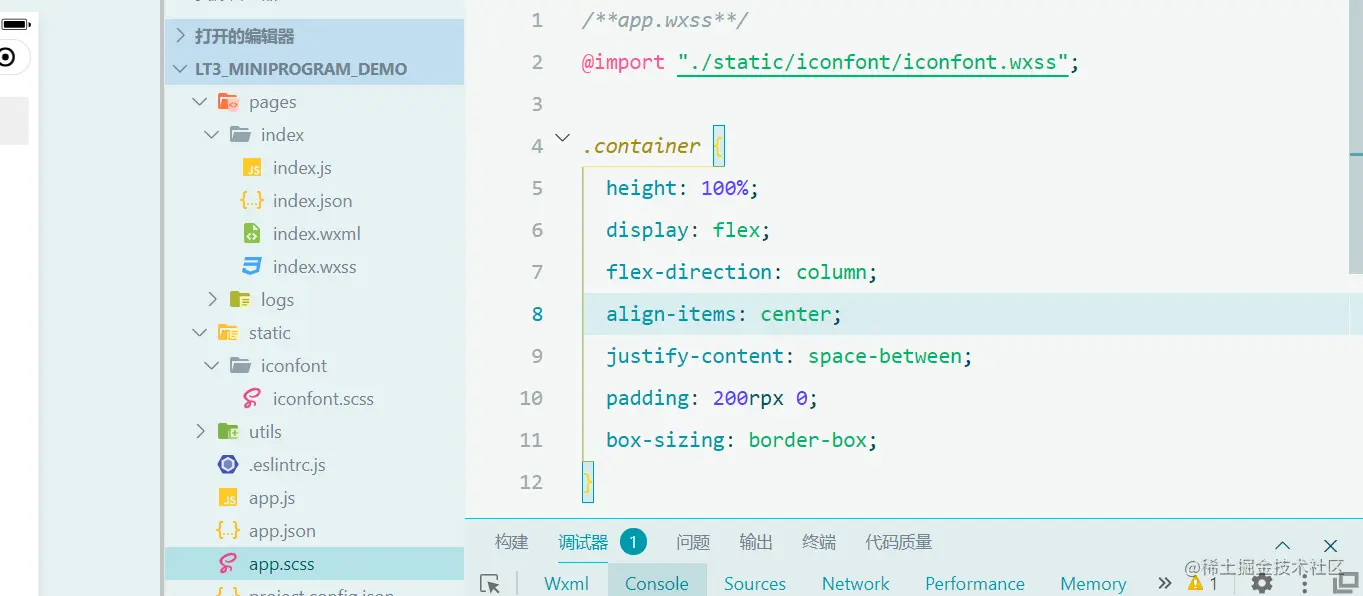Switch to the 问题 tab
Viewport: 1363px width, 596px height.
coord(693,542)
